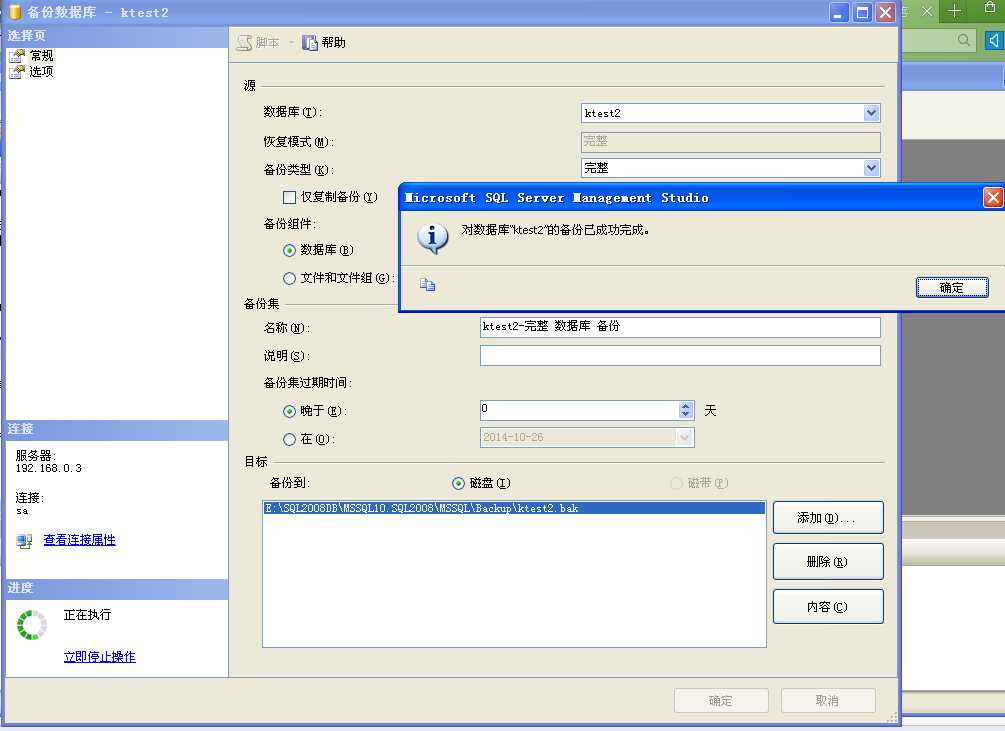This screenshot has width=1005, height=731.
Task: Expand the 备份类型 完整 dropdown
Action: click(x=871, y=168)
